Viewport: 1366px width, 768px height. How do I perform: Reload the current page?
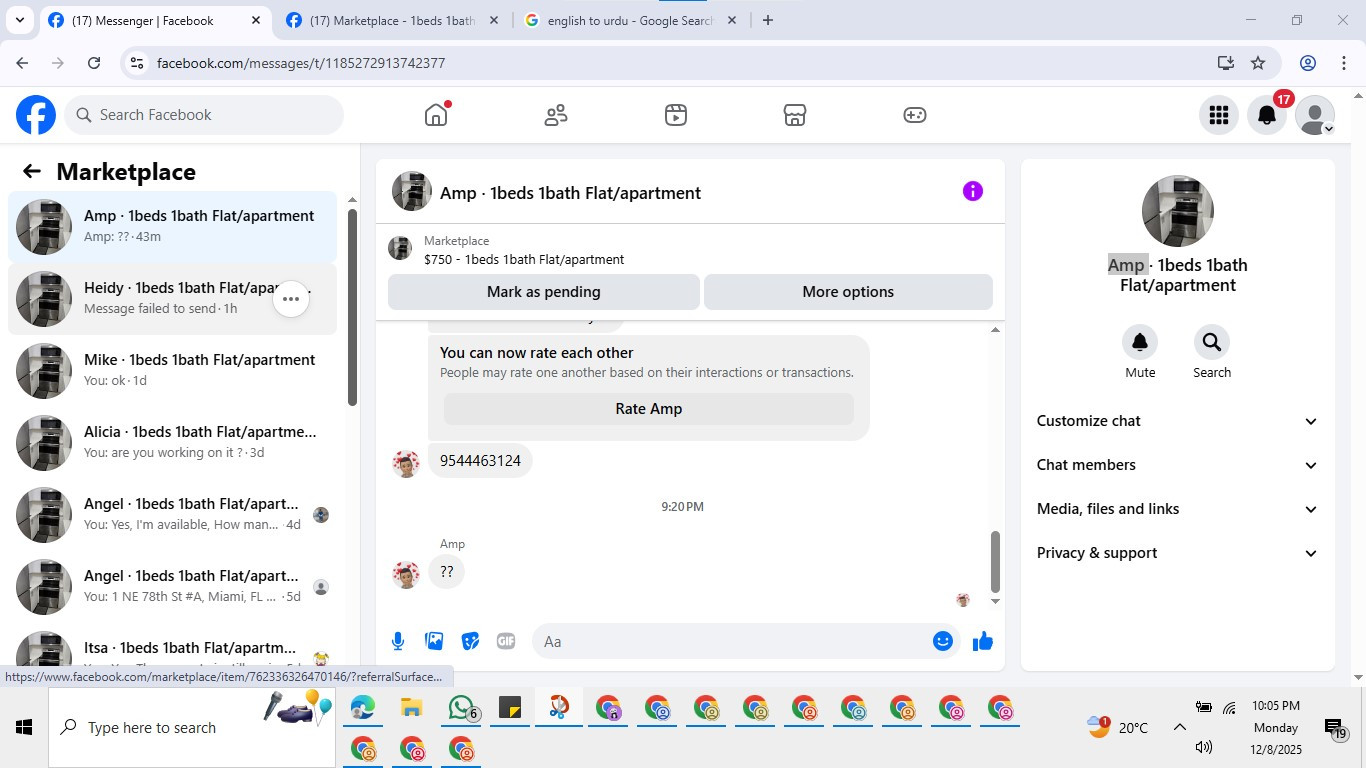pos(94,63)
